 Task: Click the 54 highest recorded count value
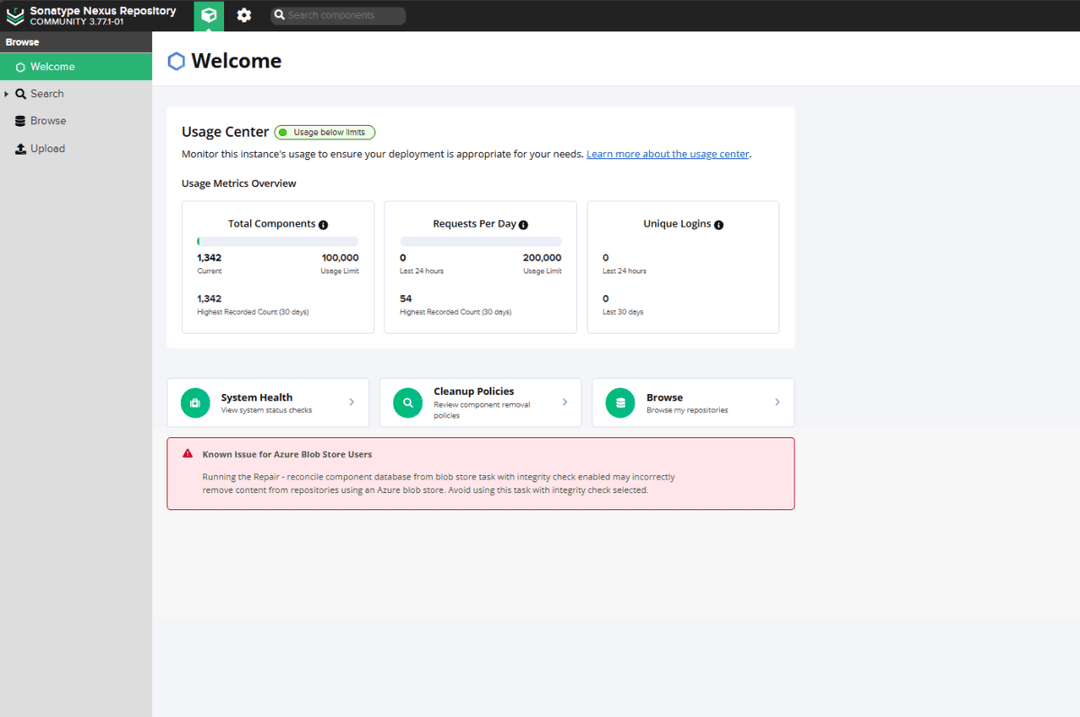click(406, 299)
